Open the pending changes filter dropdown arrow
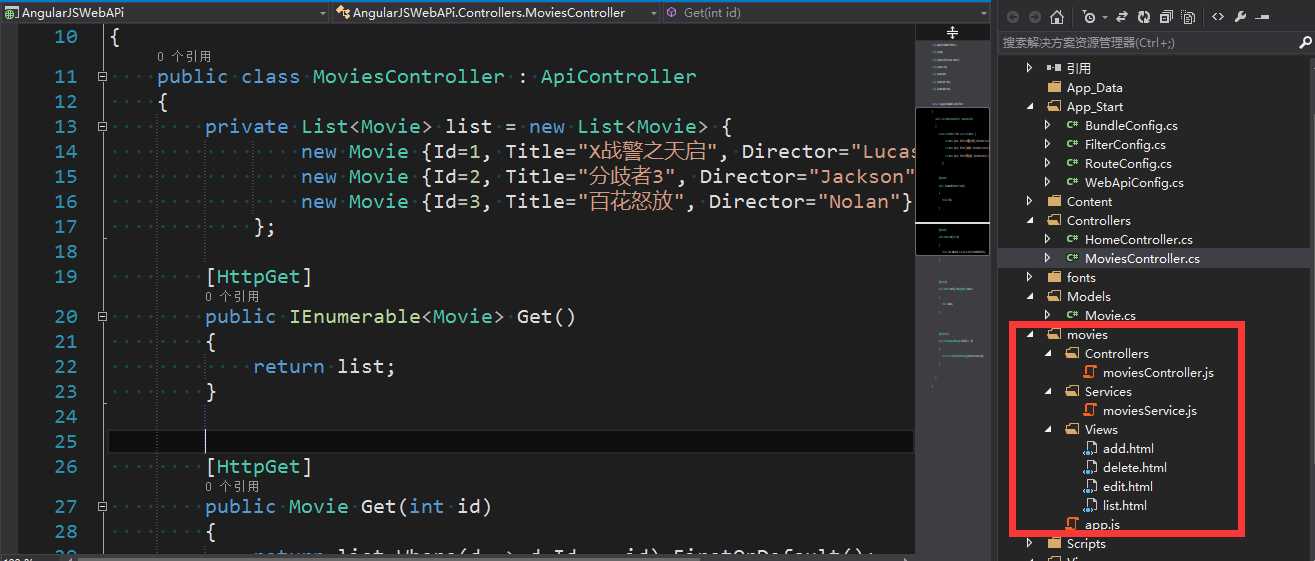The height and width of the screenshot is (561, 1315). pyautogui.click(x=1104, y=17)
